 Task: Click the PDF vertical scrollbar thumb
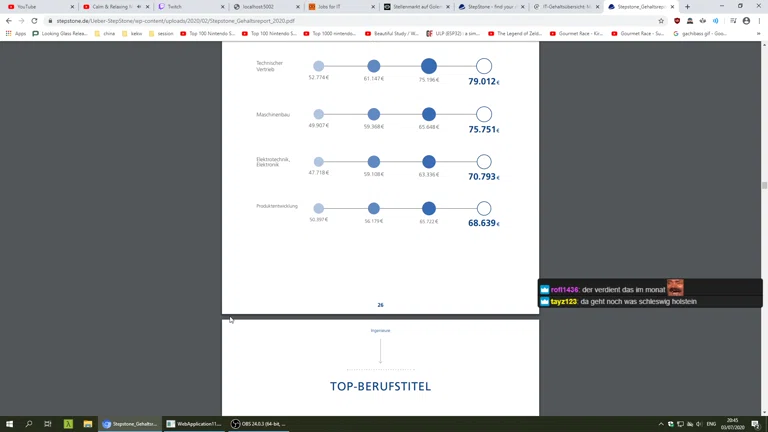tap(764, 185)
